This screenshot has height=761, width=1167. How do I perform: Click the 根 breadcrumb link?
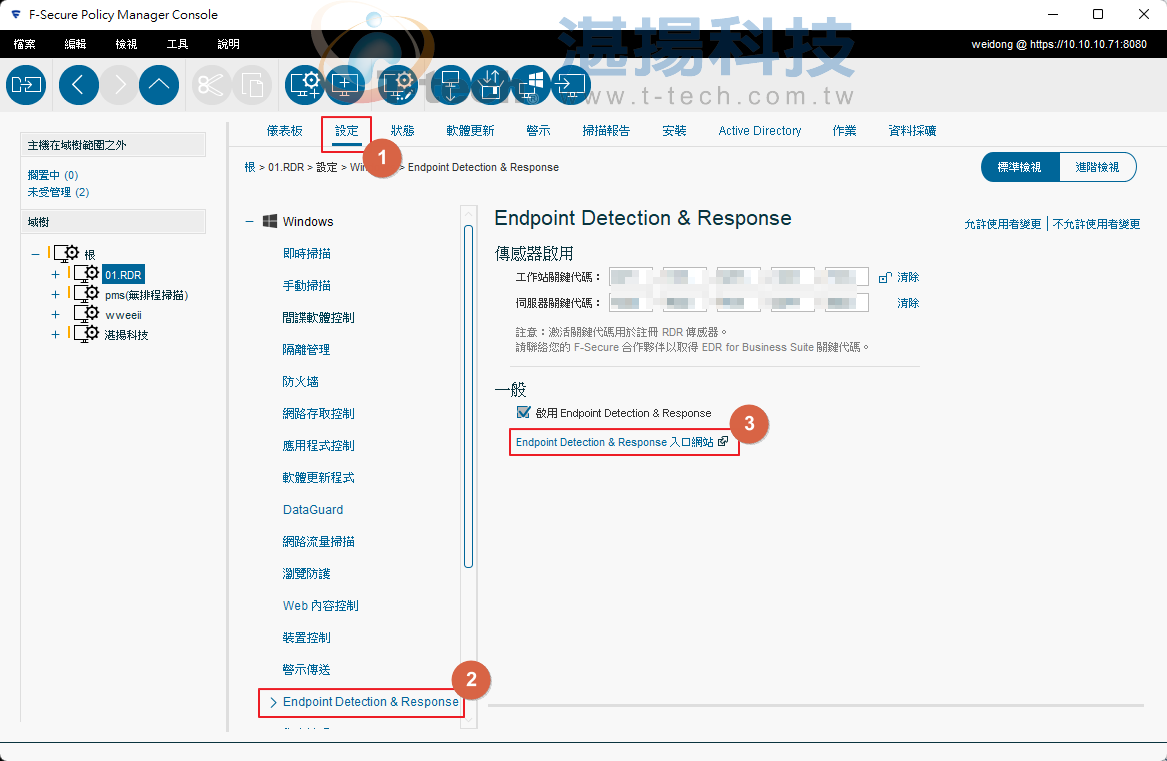point(250,168)
